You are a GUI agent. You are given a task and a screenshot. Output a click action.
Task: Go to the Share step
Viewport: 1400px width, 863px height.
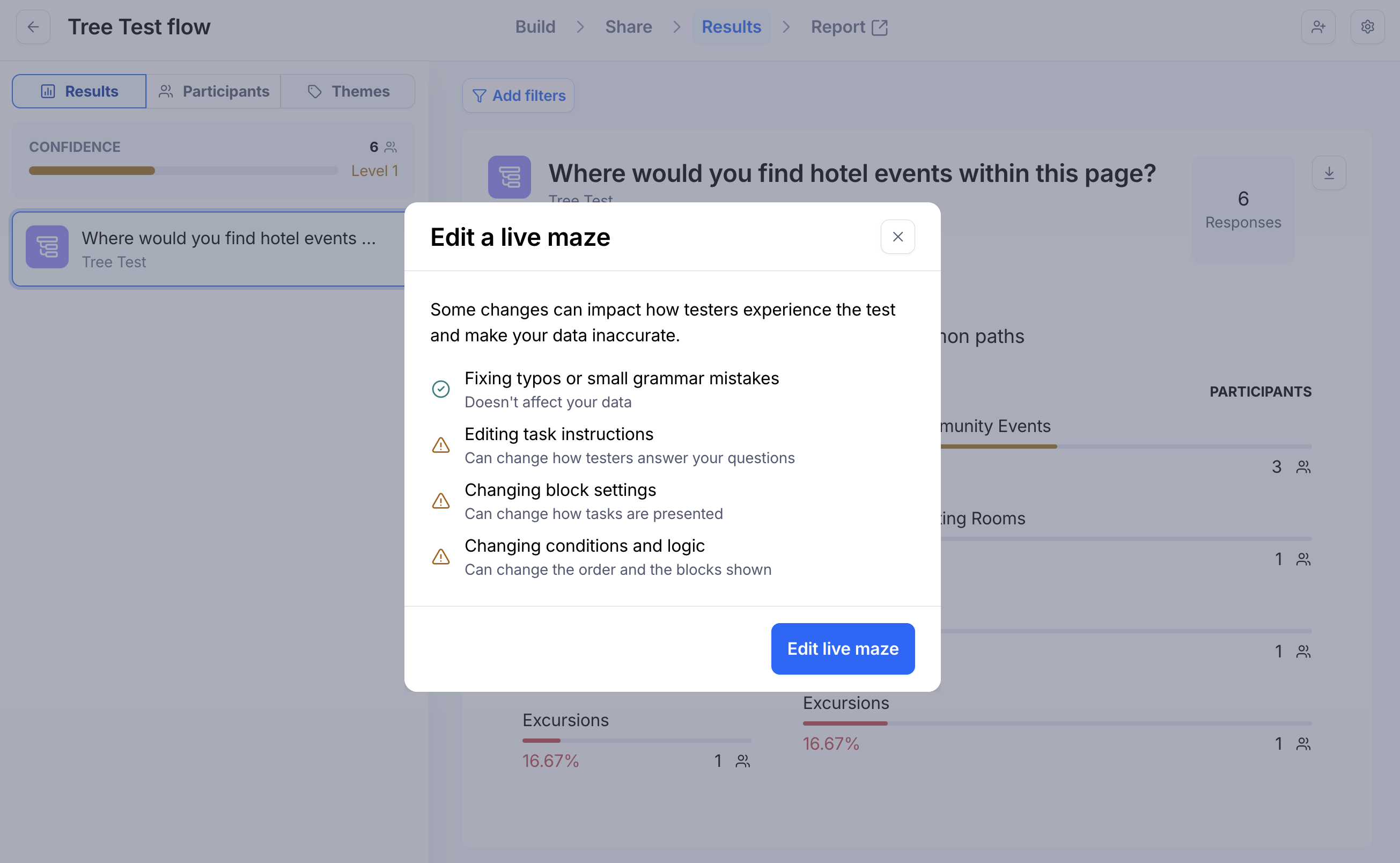pos(628,27)
